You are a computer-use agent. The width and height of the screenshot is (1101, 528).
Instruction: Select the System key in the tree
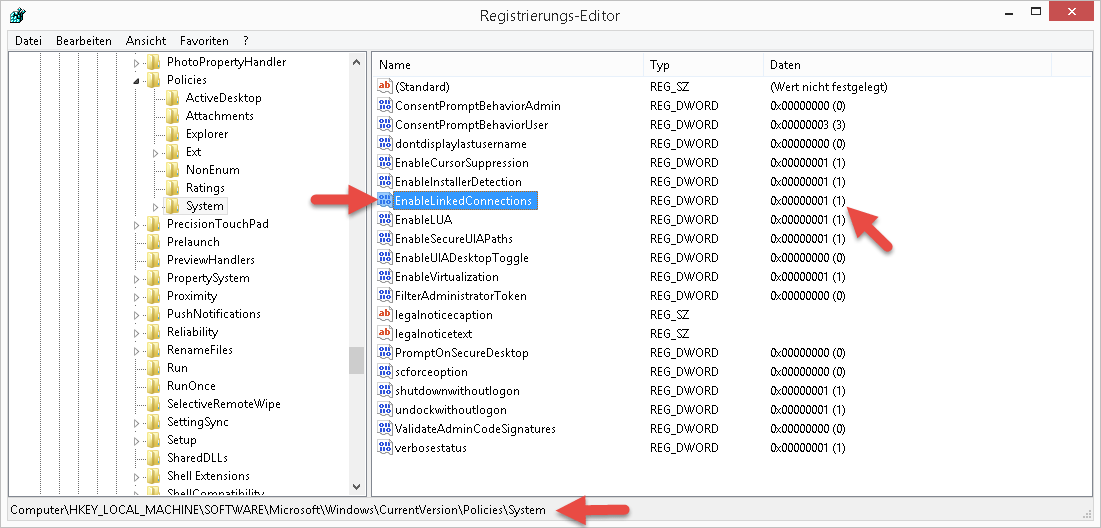(204, 206)
